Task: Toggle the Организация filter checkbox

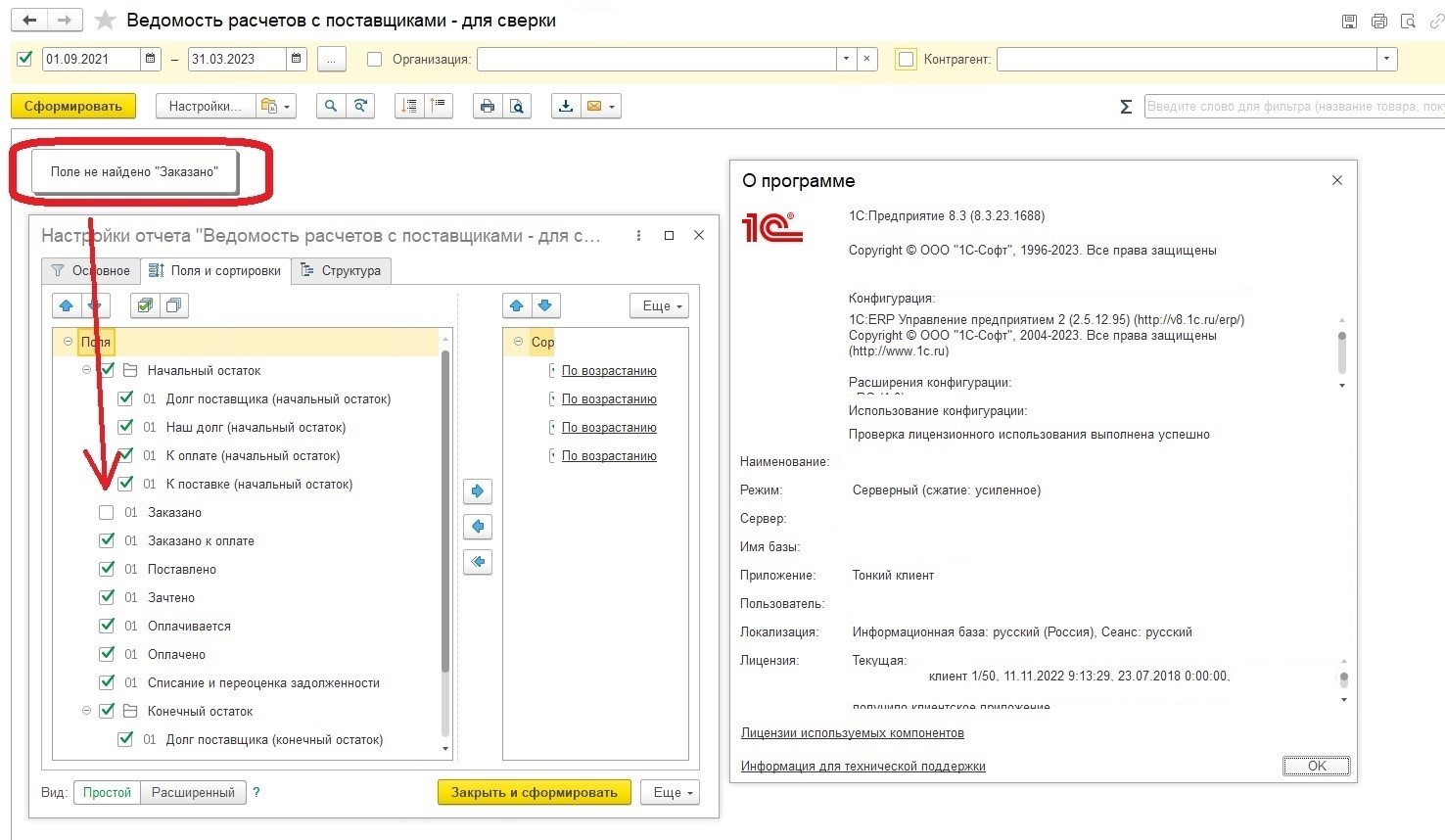Action: tap(374, 59)
